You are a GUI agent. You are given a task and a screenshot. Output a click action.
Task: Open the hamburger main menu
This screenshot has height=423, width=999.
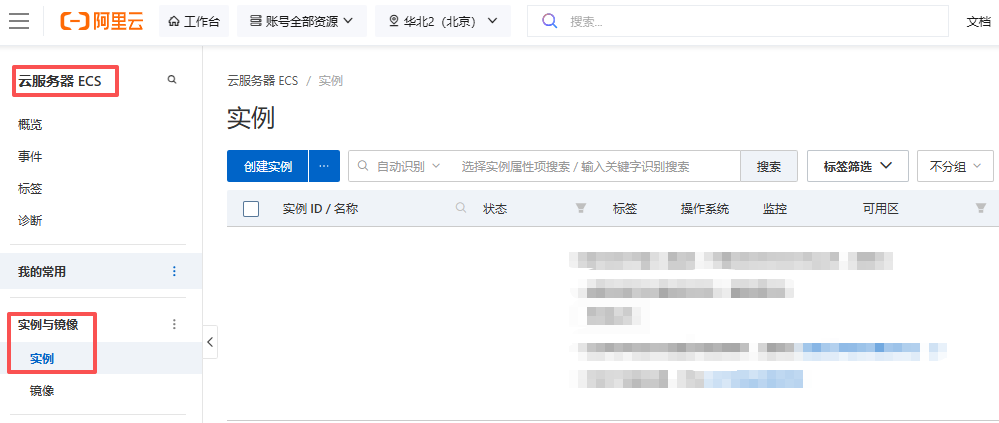pyautogui.click(x=19, y=21)
